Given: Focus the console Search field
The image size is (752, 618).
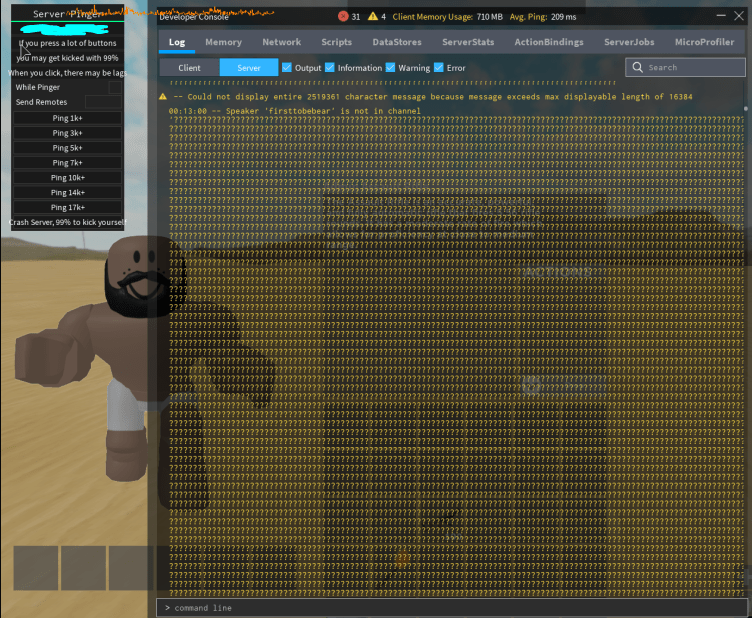Looking at the screenshot, I should point(685,67).
